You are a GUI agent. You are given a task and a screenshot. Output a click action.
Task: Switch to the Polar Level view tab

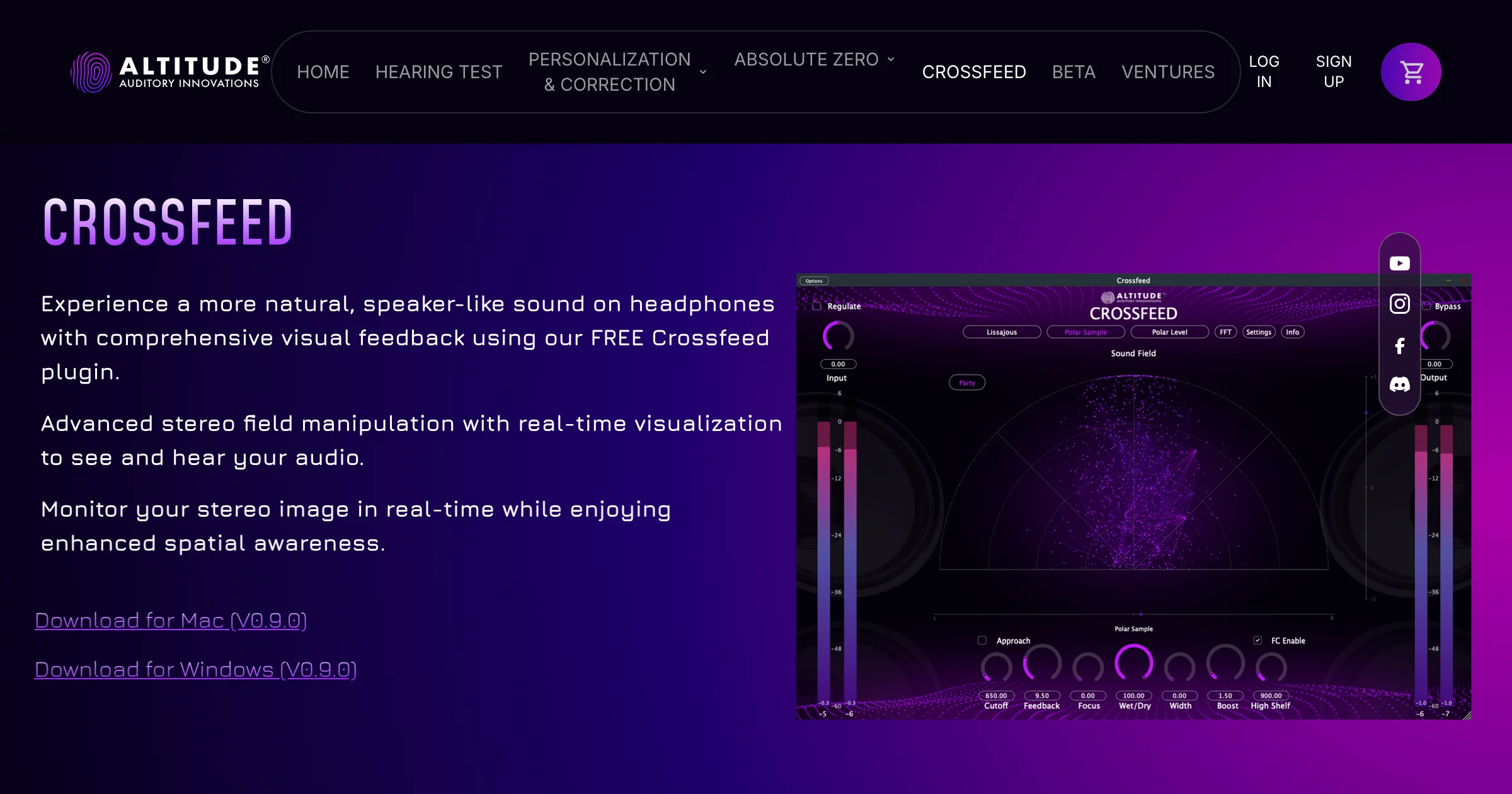coord(1169,332)
